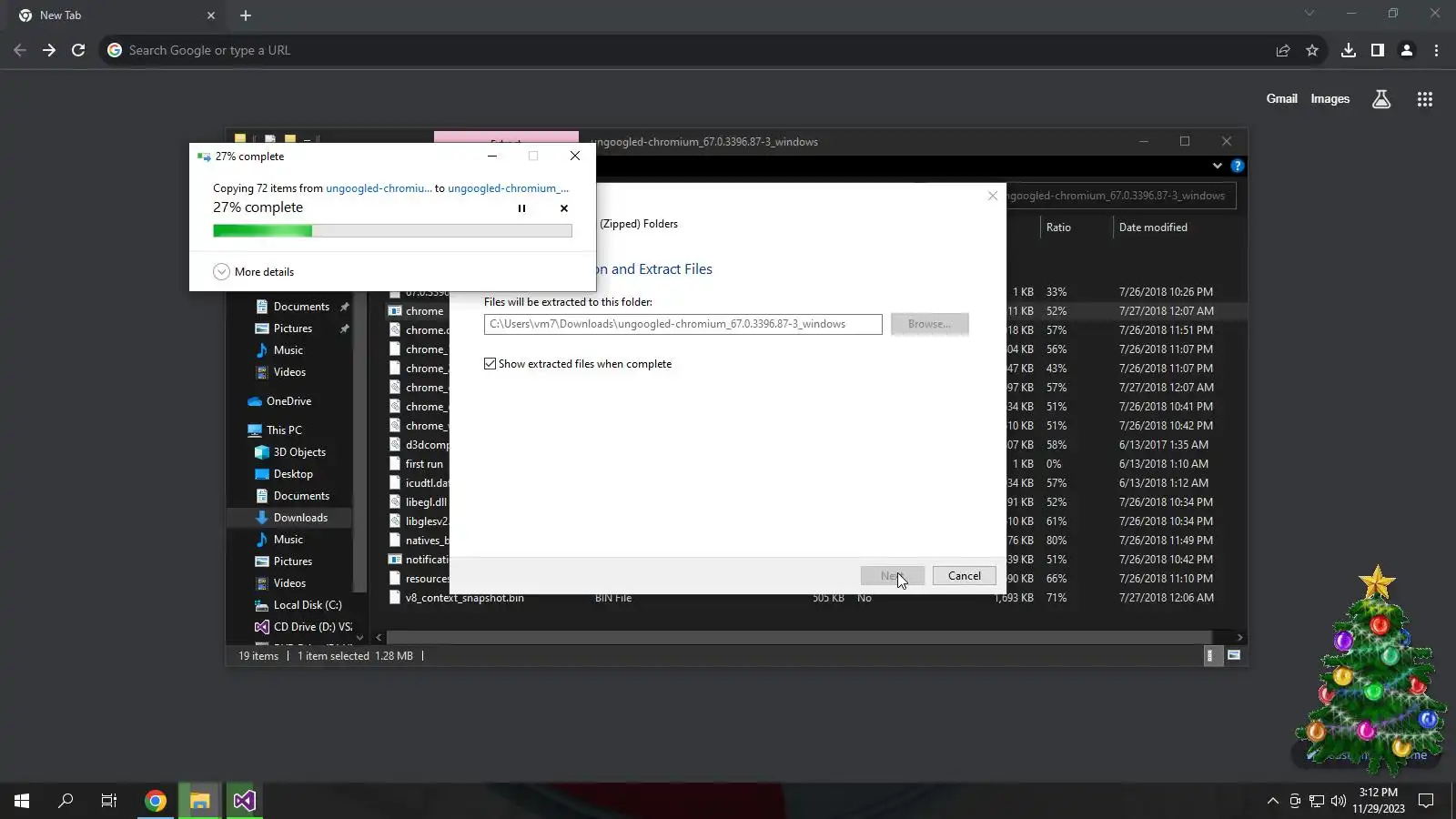Open Windows taskbar search
The height and width of the screenshot is (819, 1456).
click(x=66, y=801)
